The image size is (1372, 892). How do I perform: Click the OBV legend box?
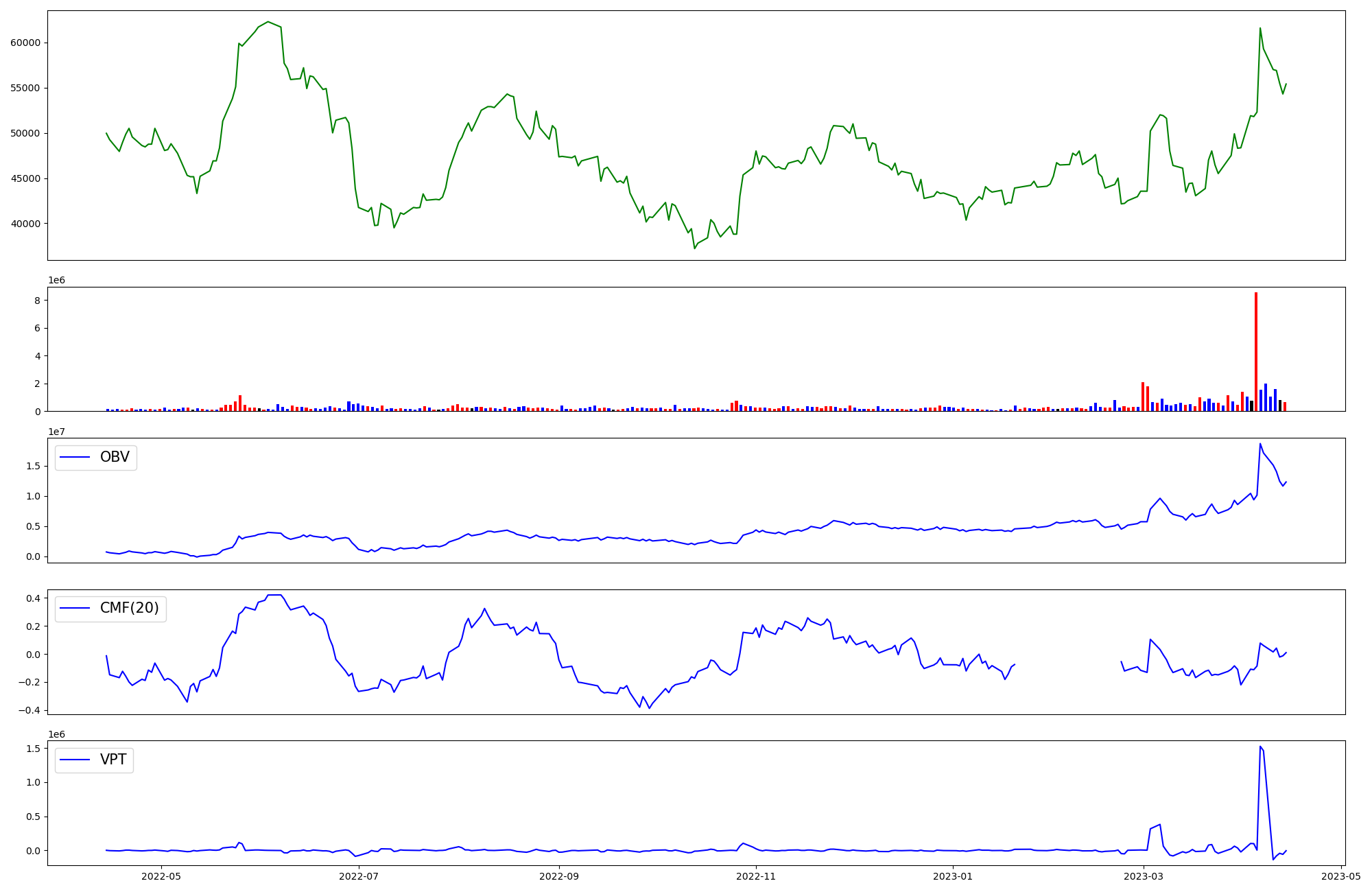pos(96,458)
